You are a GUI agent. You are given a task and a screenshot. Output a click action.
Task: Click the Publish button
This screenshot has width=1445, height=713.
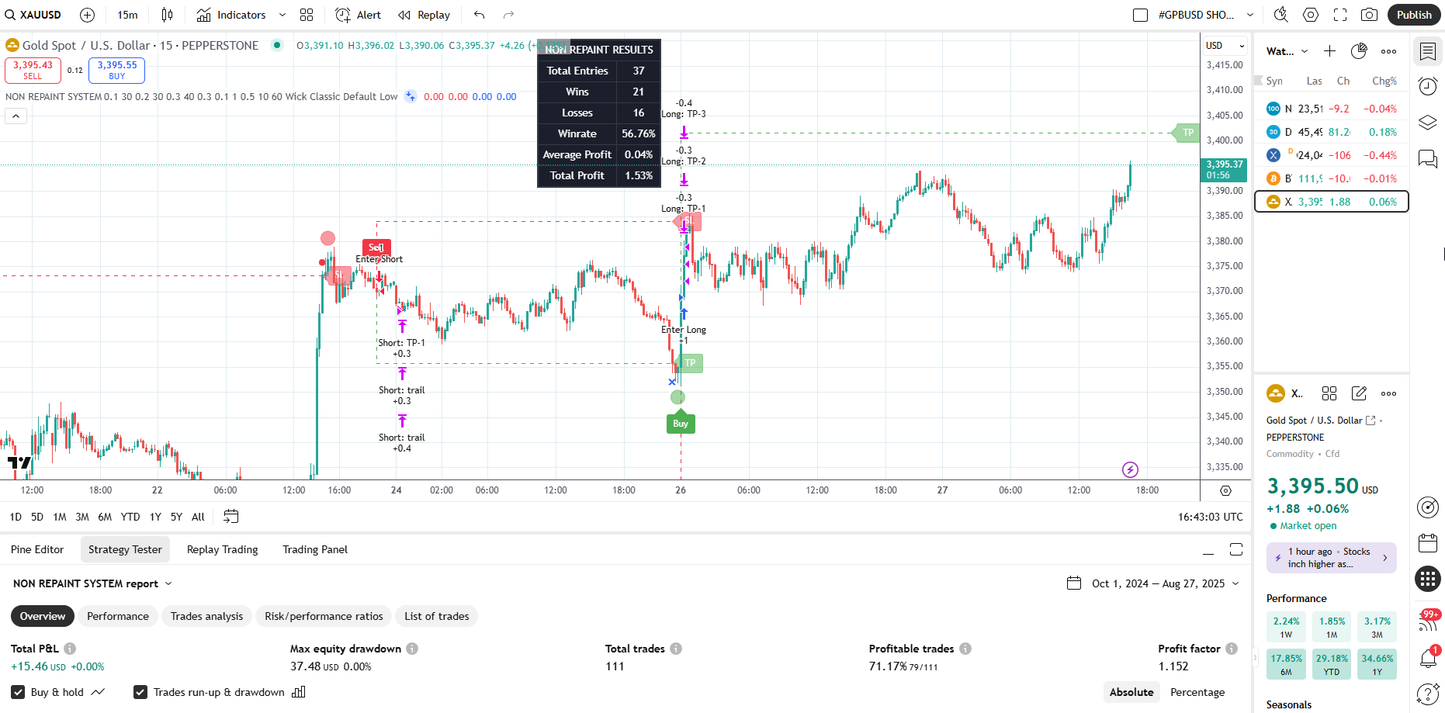(1414, 15)
